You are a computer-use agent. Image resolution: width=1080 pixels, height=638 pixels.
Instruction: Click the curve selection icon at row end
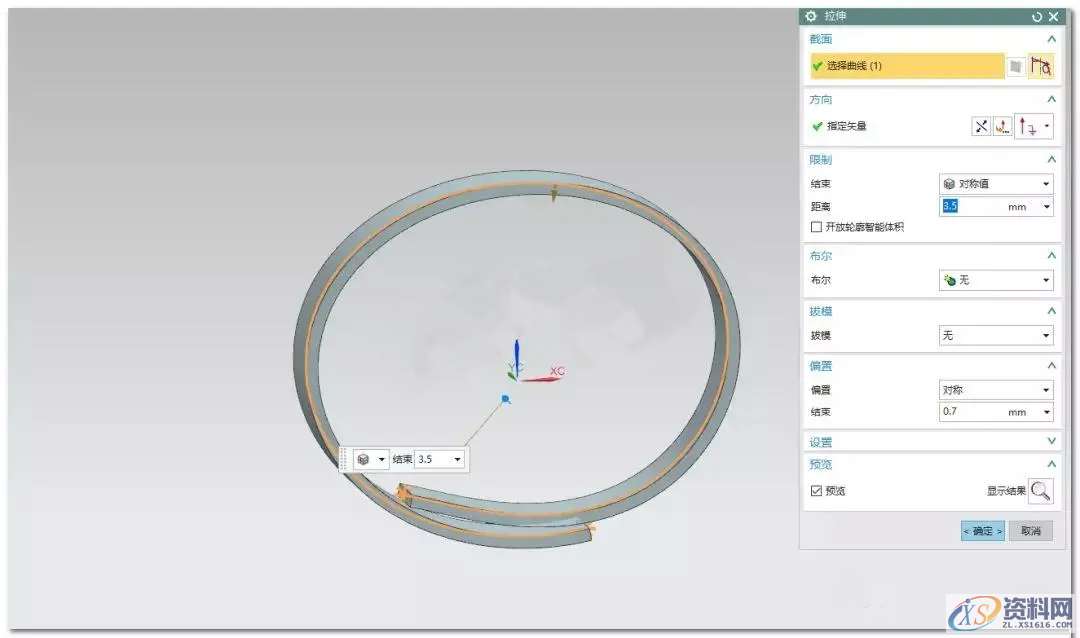1041,67
